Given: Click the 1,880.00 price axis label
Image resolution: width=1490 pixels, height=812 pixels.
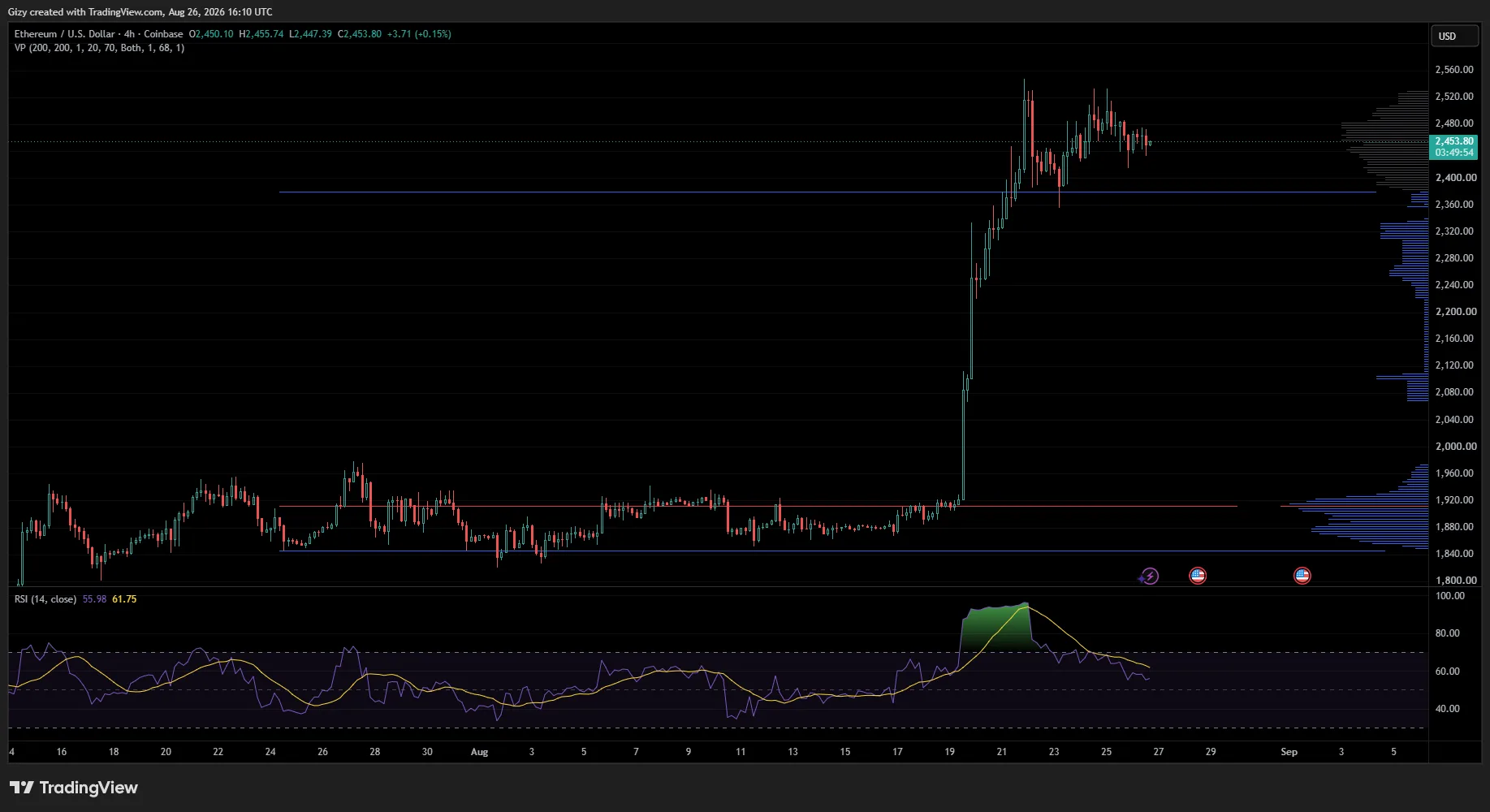Looking at the screenshot, I should [x=1454, y=527].
